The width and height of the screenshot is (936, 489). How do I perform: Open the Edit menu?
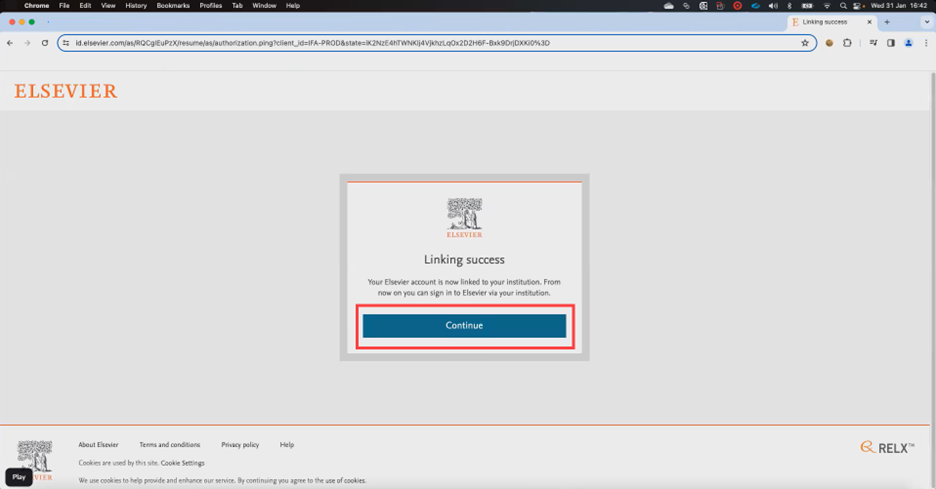click(x=85, y=5)
